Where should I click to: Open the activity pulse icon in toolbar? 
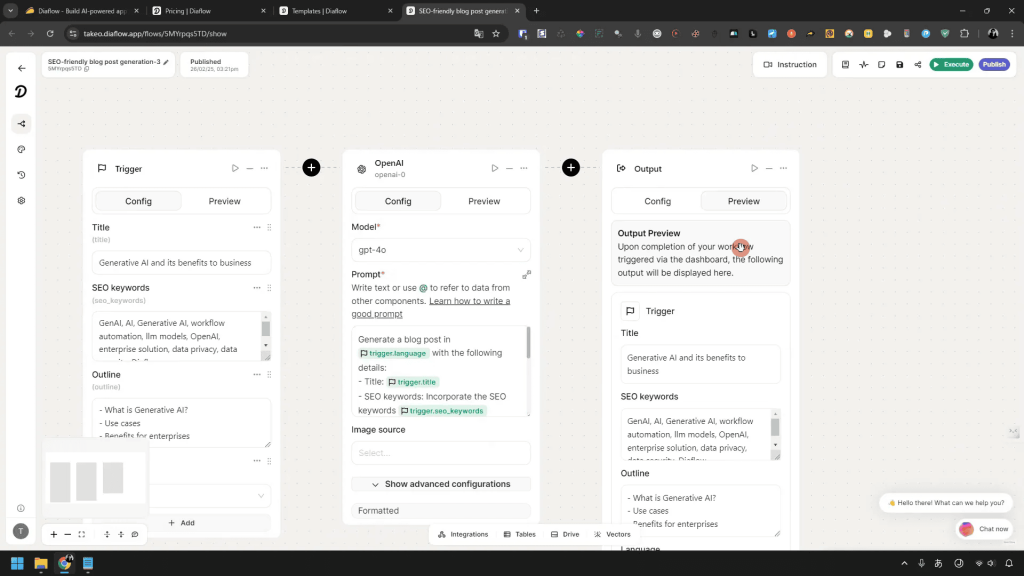[x=863, y=65]
